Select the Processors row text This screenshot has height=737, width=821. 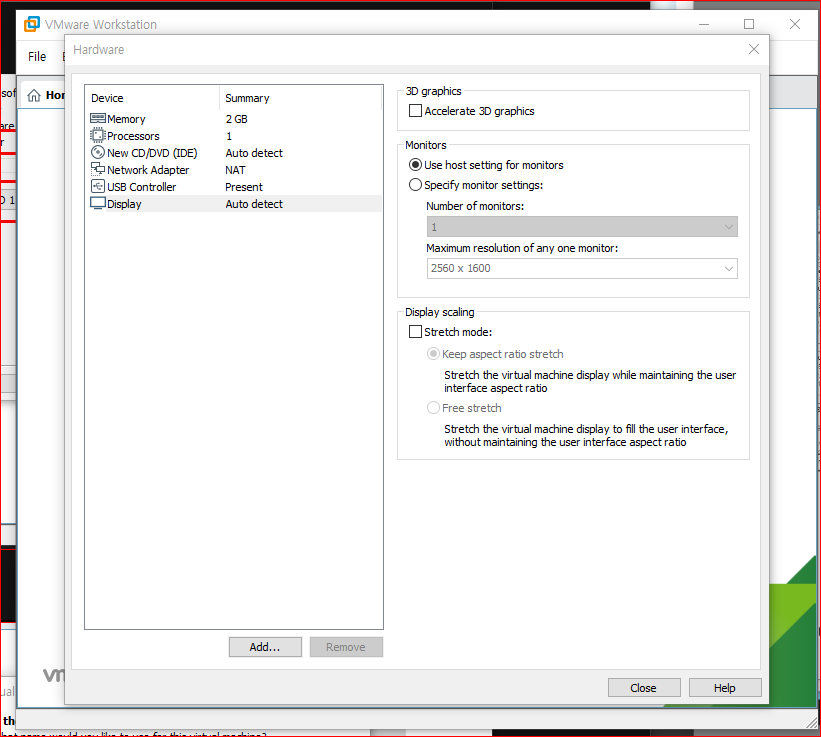133,136
